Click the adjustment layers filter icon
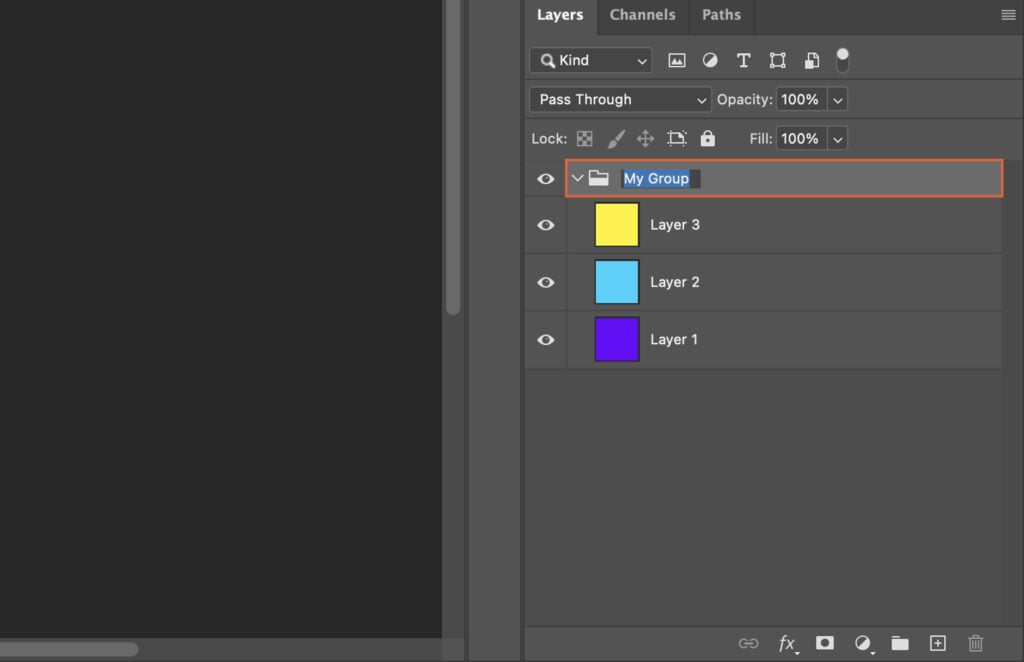This screenshot has width=1024, height=662. pyautogui.click(x=710, y=60)
